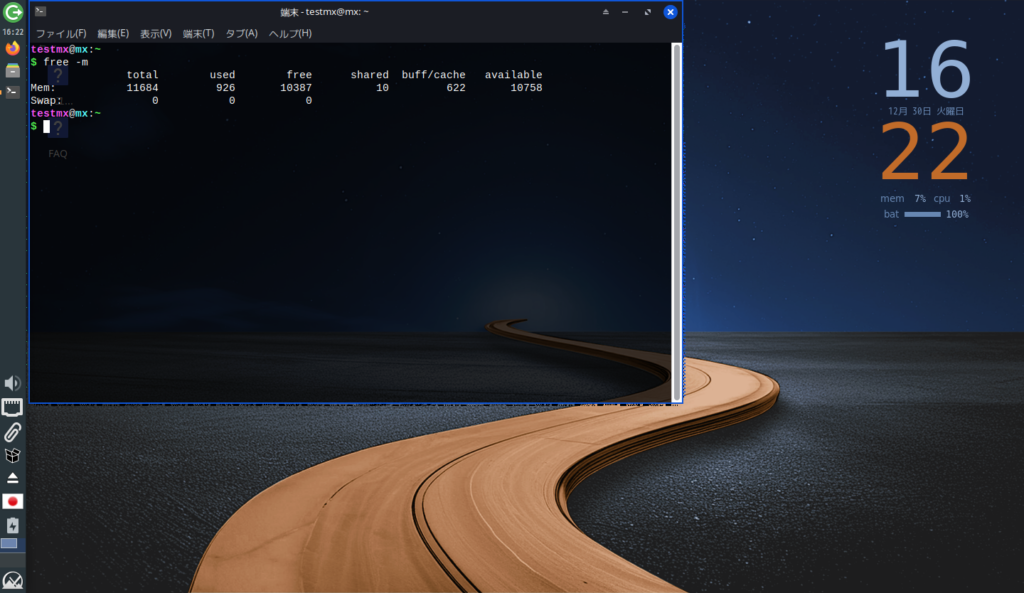The width and height of the screenshot is (1024, 593).
Task: Open the ファイル(F) menu
Action: (x=61, y=33)
